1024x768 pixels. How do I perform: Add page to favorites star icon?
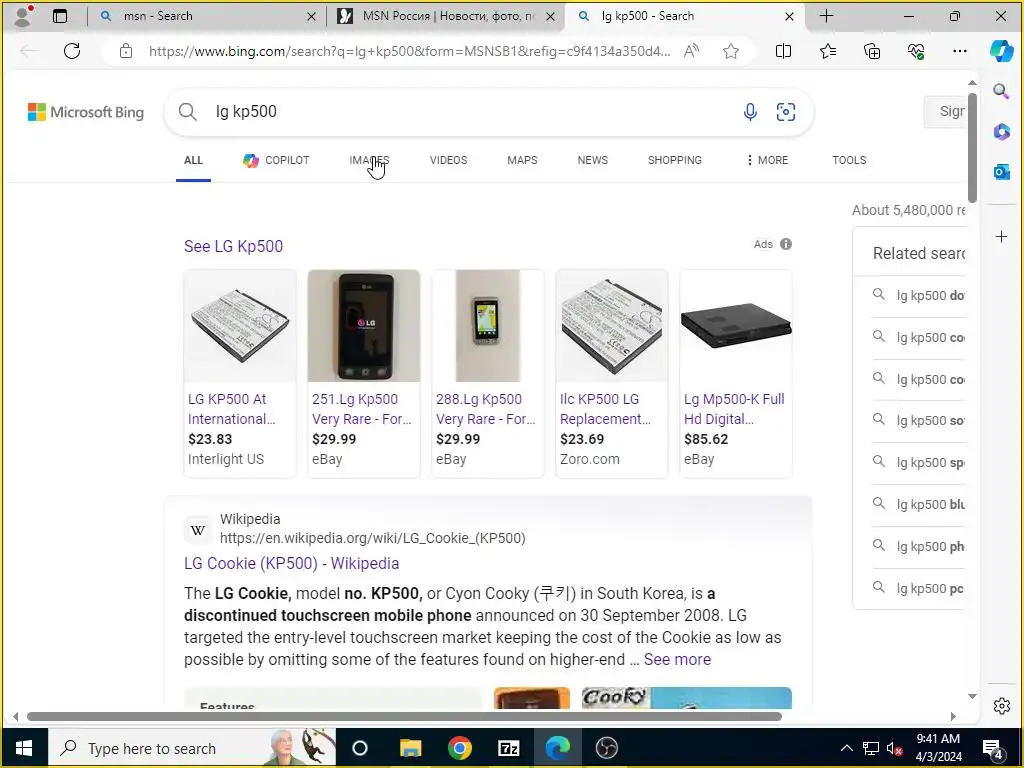coord(731,51)
